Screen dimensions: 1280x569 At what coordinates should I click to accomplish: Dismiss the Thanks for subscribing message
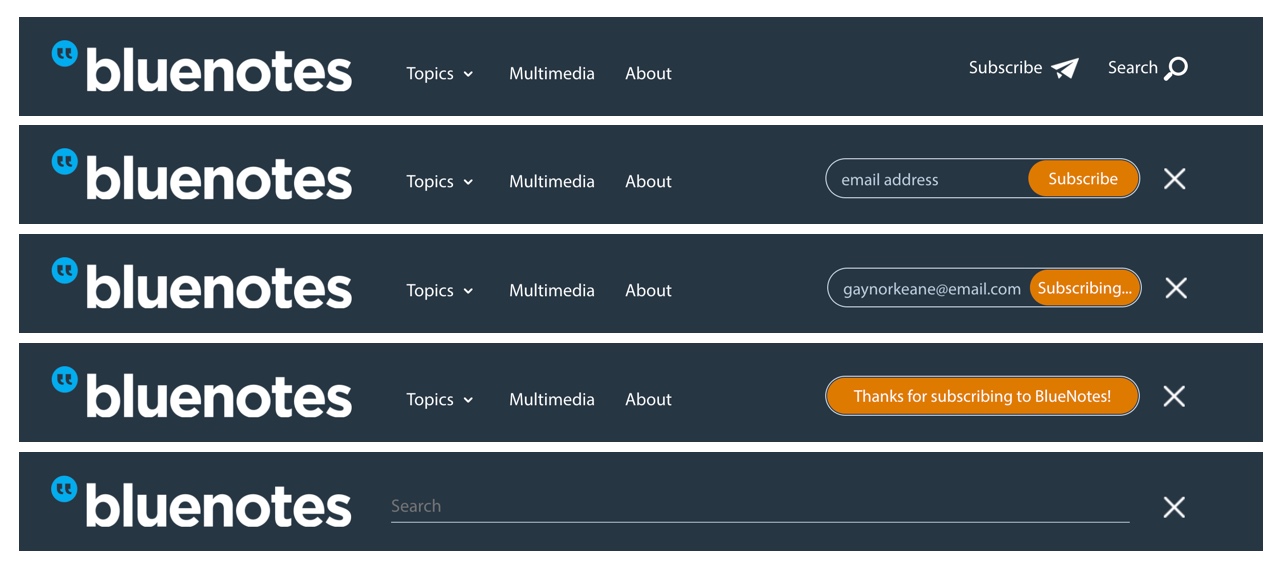[1175, 396]
